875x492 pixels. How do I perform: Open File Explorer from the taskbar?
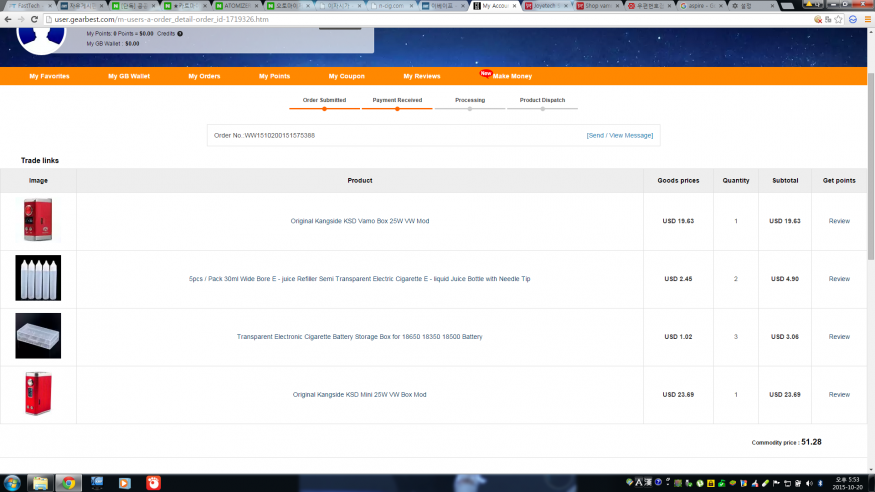pyautogui.click(x=40, y=483)
